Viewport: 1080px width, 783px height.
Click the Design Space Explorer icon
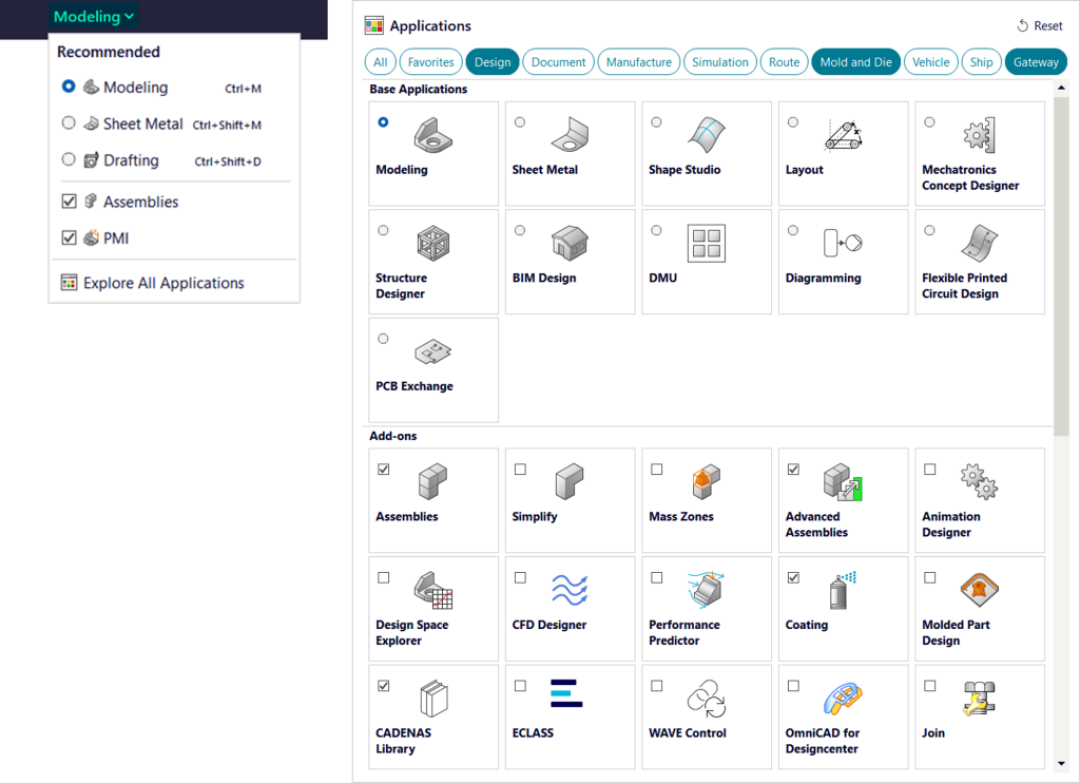click(433, 590)
